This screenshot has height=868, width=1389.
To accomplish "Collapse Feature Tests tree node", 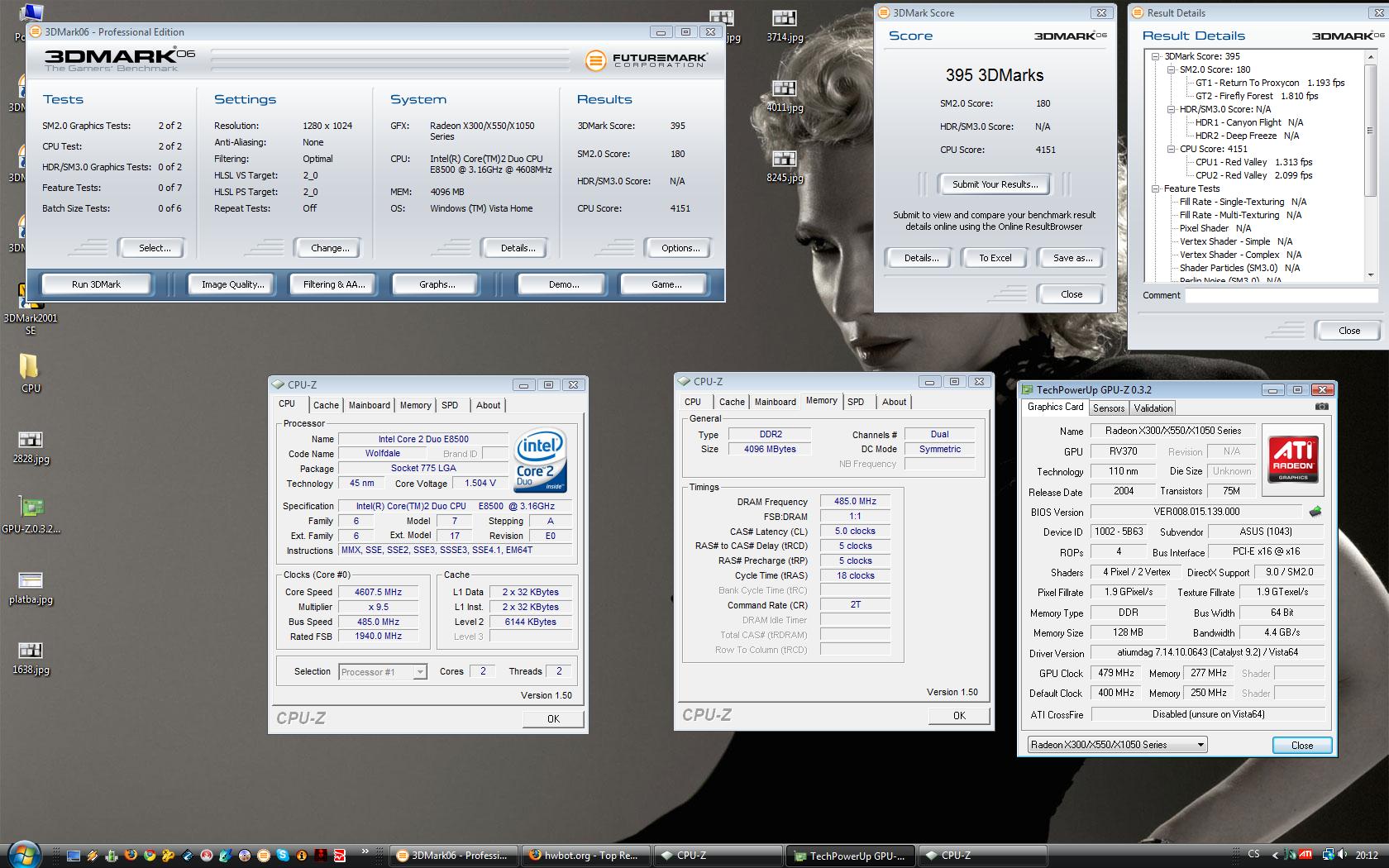I will [x=1156, y=188].
